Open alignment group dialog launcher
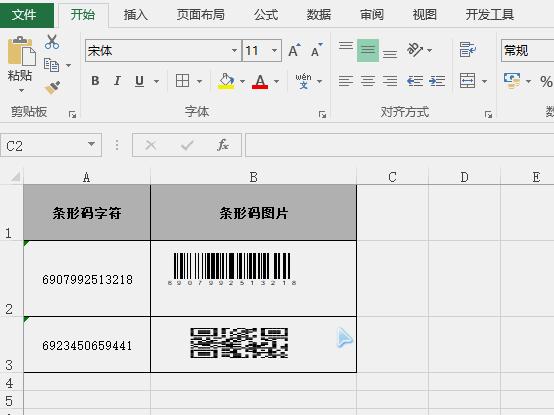 click(x=488, y=114)
